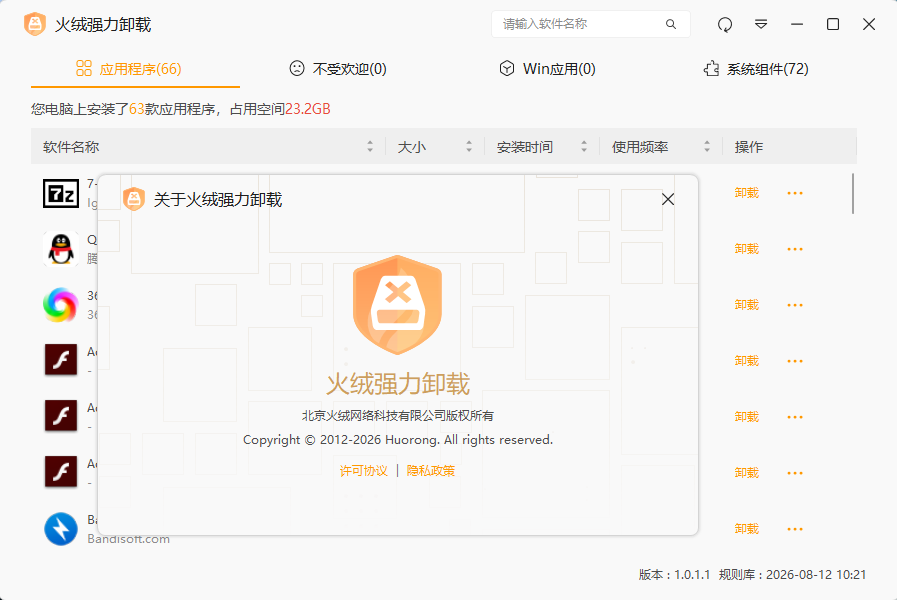897x600 pixels.
Task: Click 规则库：2026-08-12 10:21 text
Action: click(x=792, y=575)
